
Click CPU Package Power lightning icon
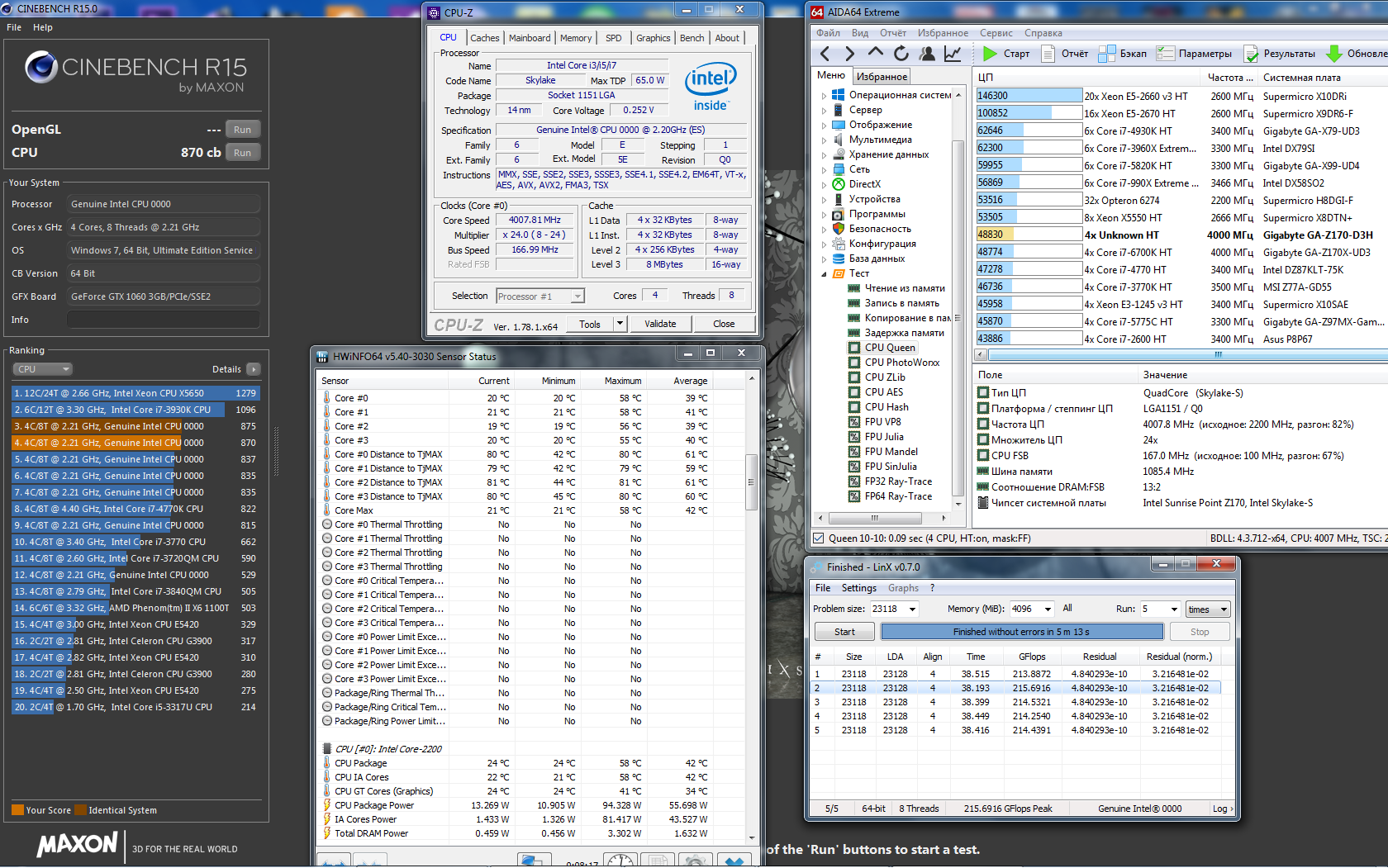pyautogui.click(x=327, y=805)
